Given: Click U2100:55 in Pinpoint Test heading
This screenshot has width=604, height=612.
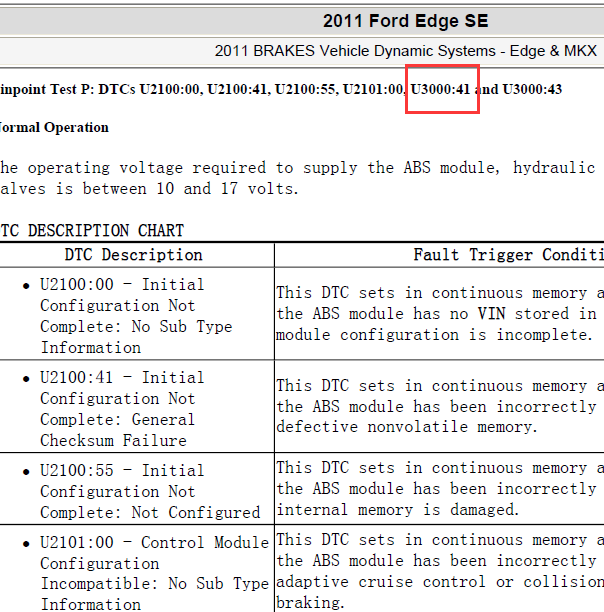Looking at the screenshot, I should click(305, 89).
